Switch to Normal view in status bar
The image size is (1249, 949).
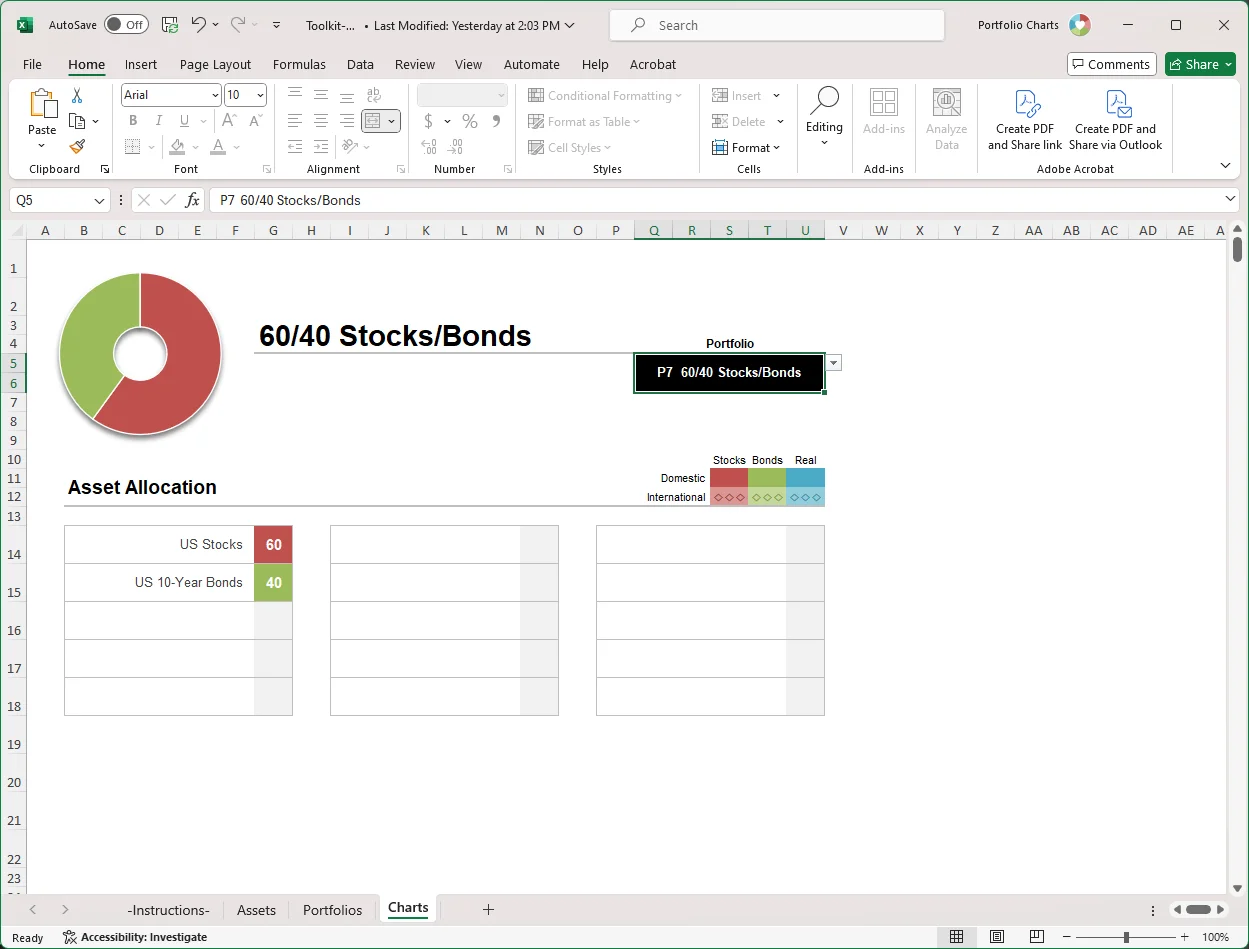coord(956,937)
